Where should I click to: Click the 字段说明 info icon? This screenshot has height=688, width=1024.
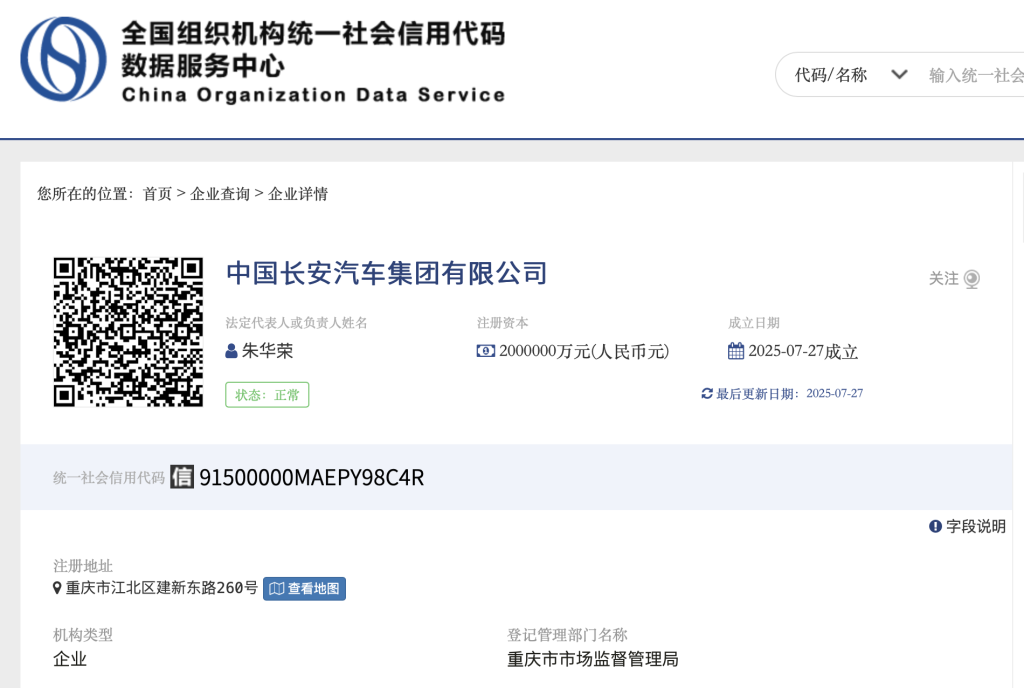tap(935, 526)
